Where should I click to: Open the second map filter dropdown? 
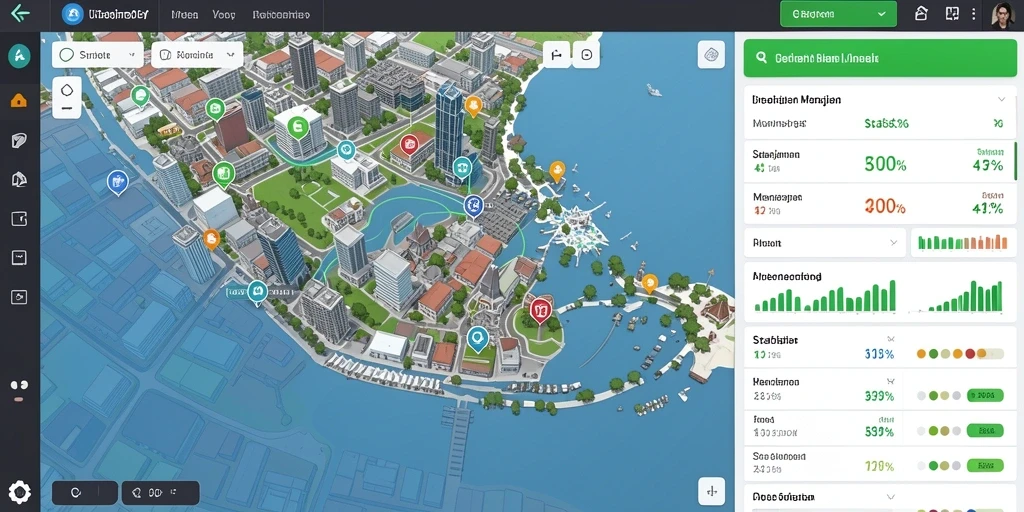coord(197,56)
